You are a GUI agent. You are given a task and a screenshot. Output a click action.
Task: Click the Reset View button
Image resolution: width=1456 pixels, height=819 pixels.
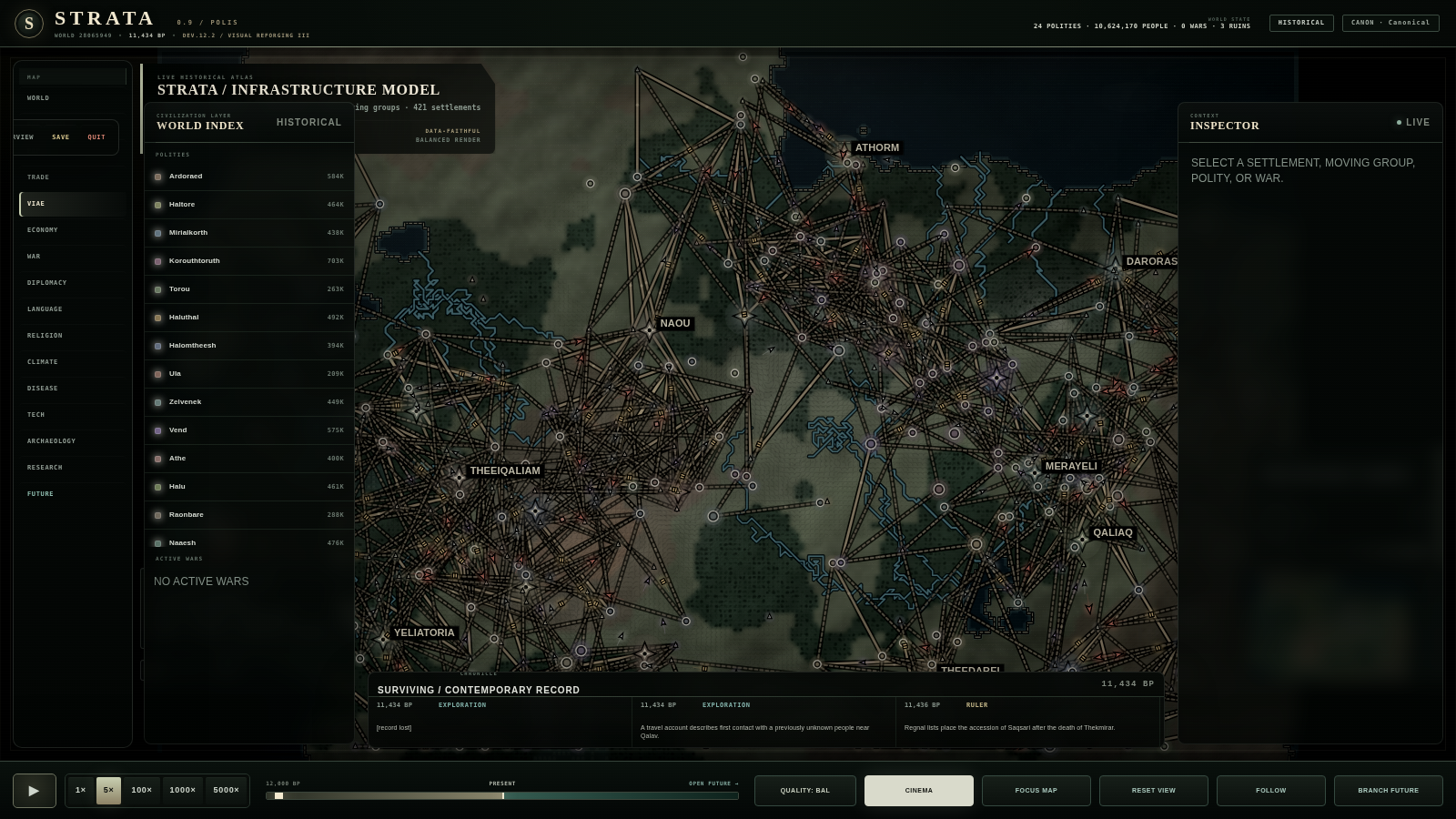click(x=1154, y=791)
